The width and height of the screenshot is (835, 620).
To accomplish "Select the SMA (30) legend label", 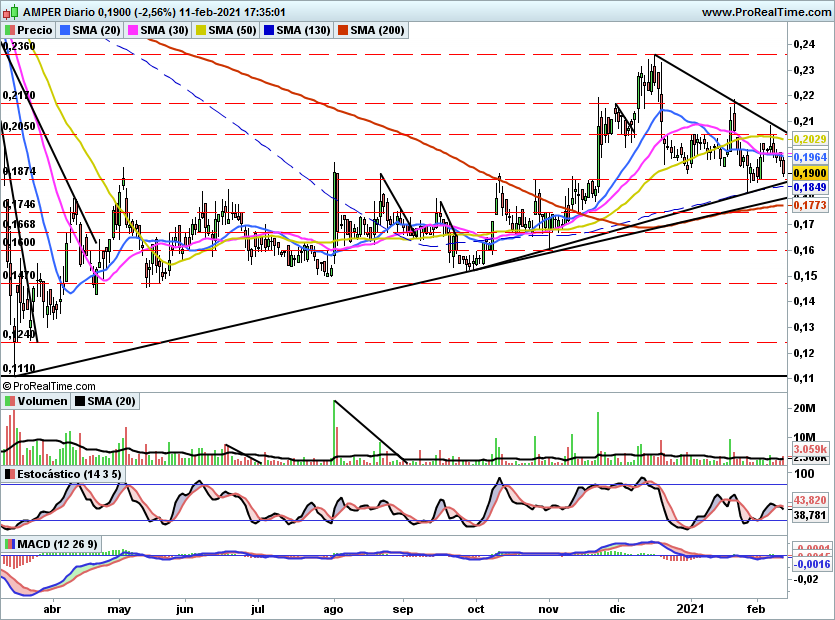I will [165, 30].
